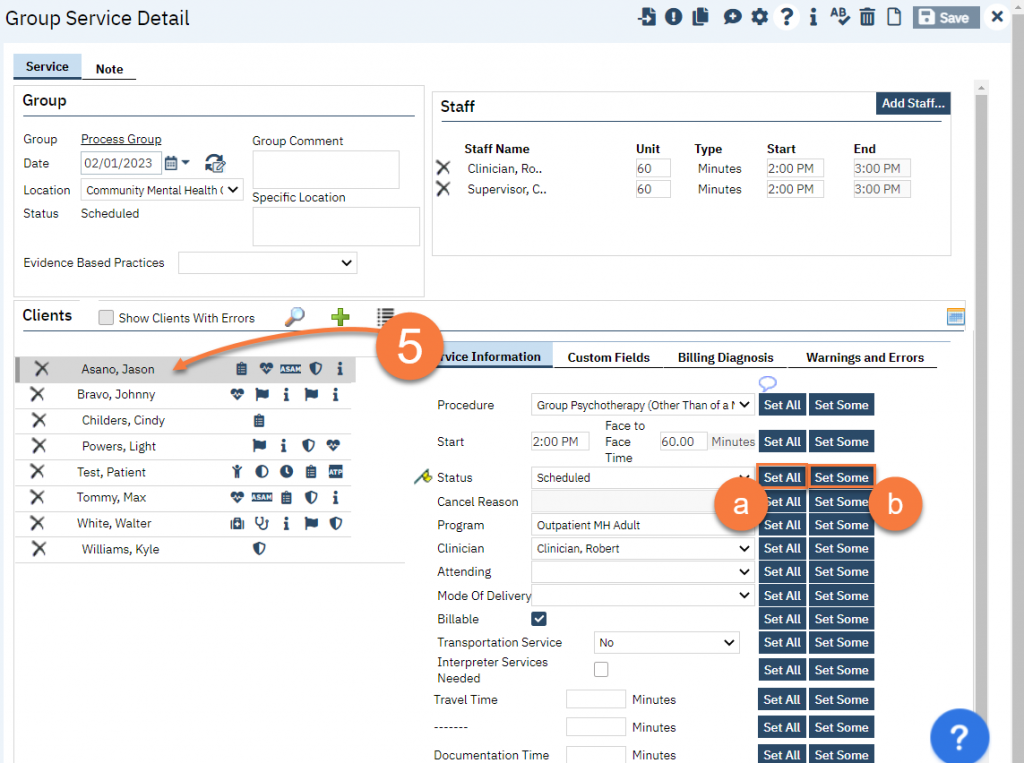Click the spell check icon in toolbar
Screen dimensions: 1024x763
point(840,17)
